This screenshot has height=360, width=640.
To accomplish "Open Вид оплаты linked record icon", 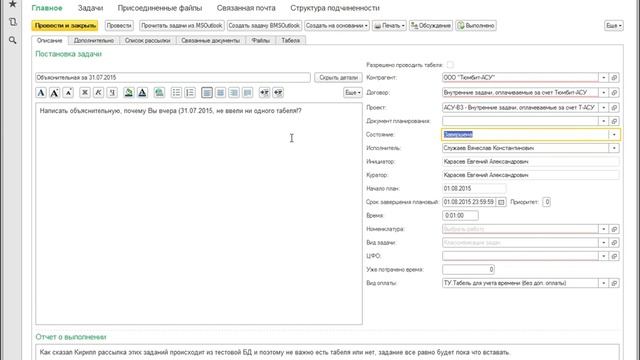I will [x=614, y=283].
